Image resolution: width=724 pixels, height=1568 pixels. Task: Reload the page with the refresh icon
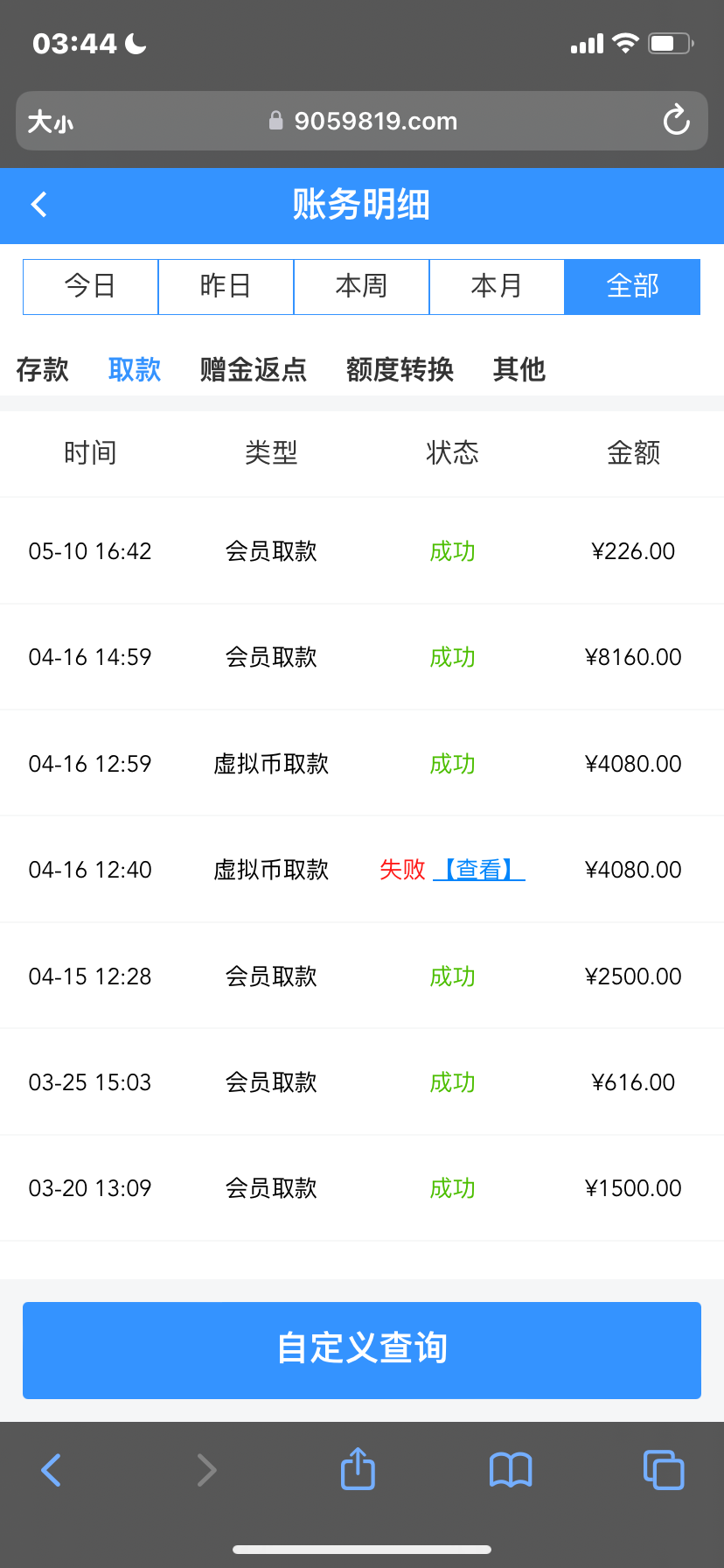[x=676, y=121]
